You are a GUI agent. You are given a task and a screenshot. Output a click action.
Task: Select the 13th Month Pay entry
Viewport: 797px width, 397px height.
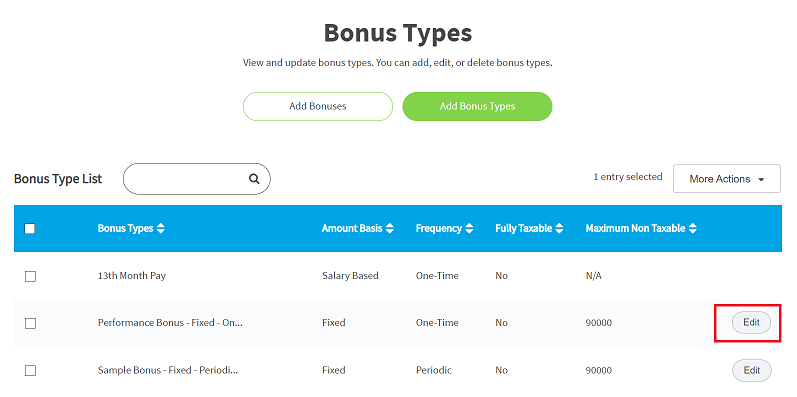point(132,276)
